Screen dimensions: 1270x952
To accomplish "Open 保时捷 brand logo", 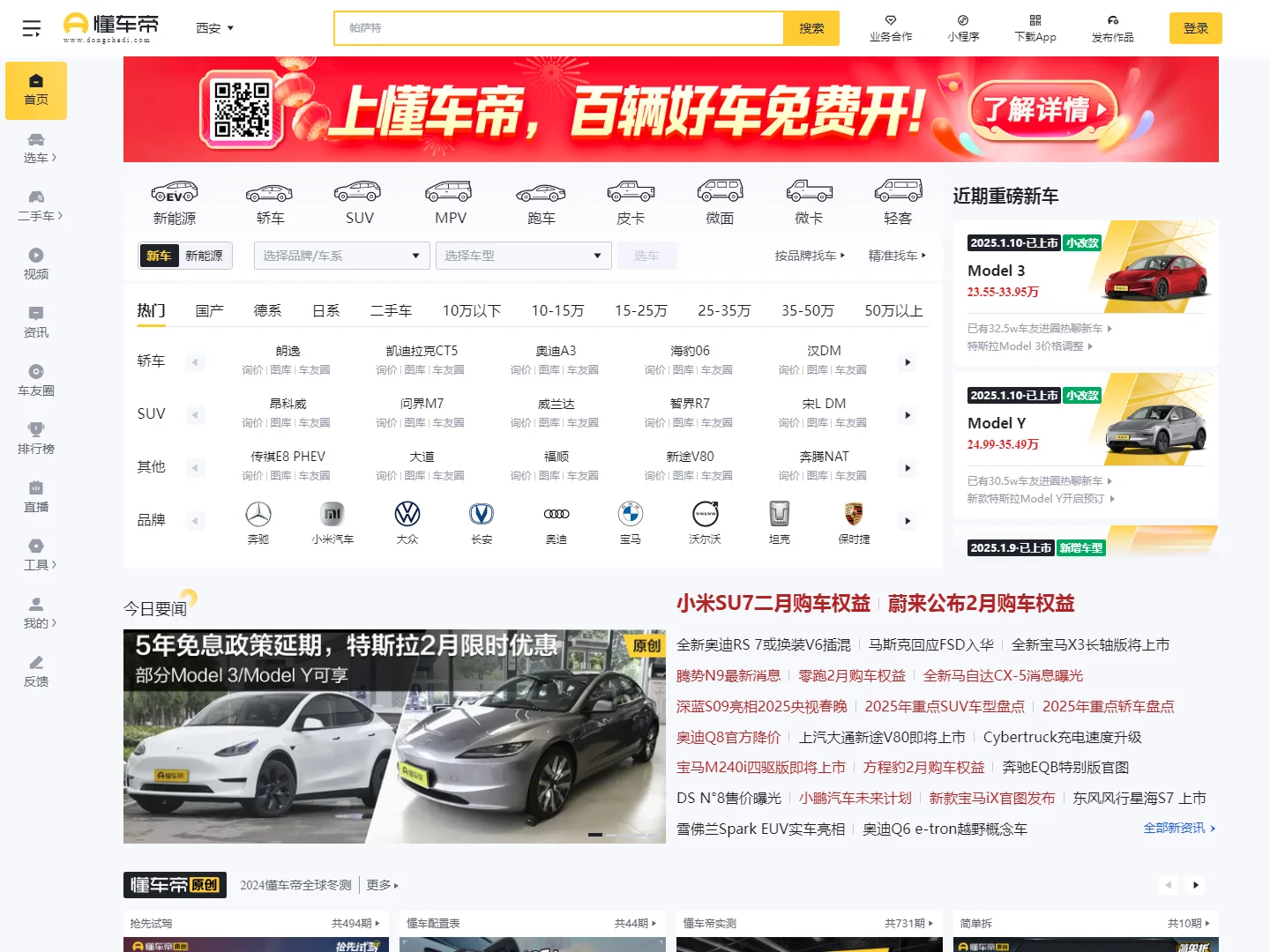I will pos(854,522).
